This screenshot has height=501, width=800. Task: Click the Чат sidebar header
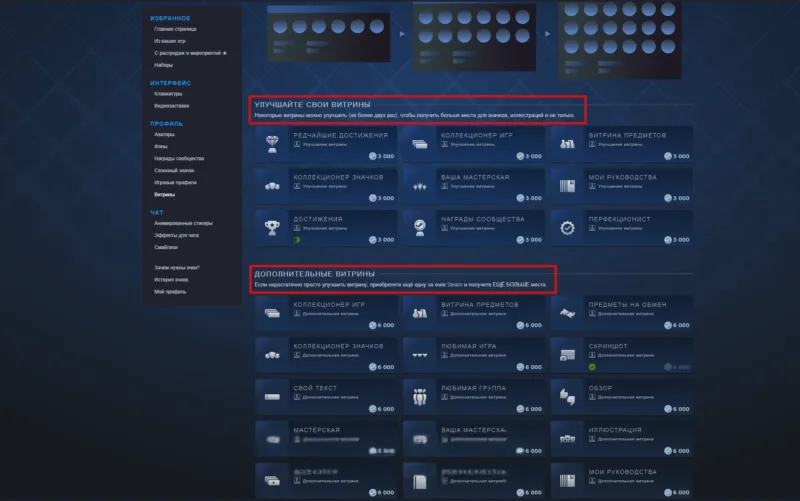point(156,213)
